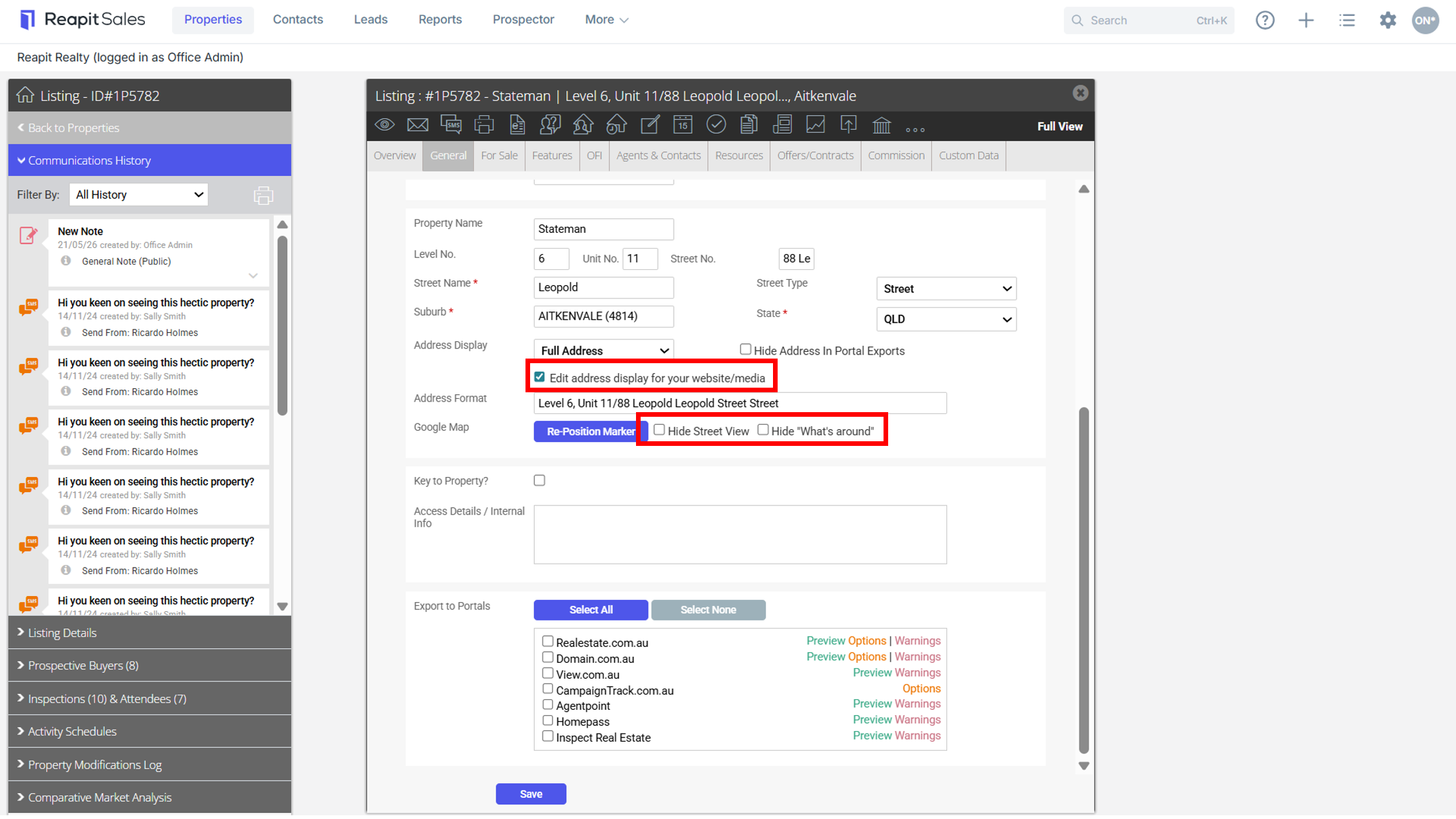This screenshot has height=819, width=1456.
Task: Open the Street Type dropdown
Action: point(946,288)
